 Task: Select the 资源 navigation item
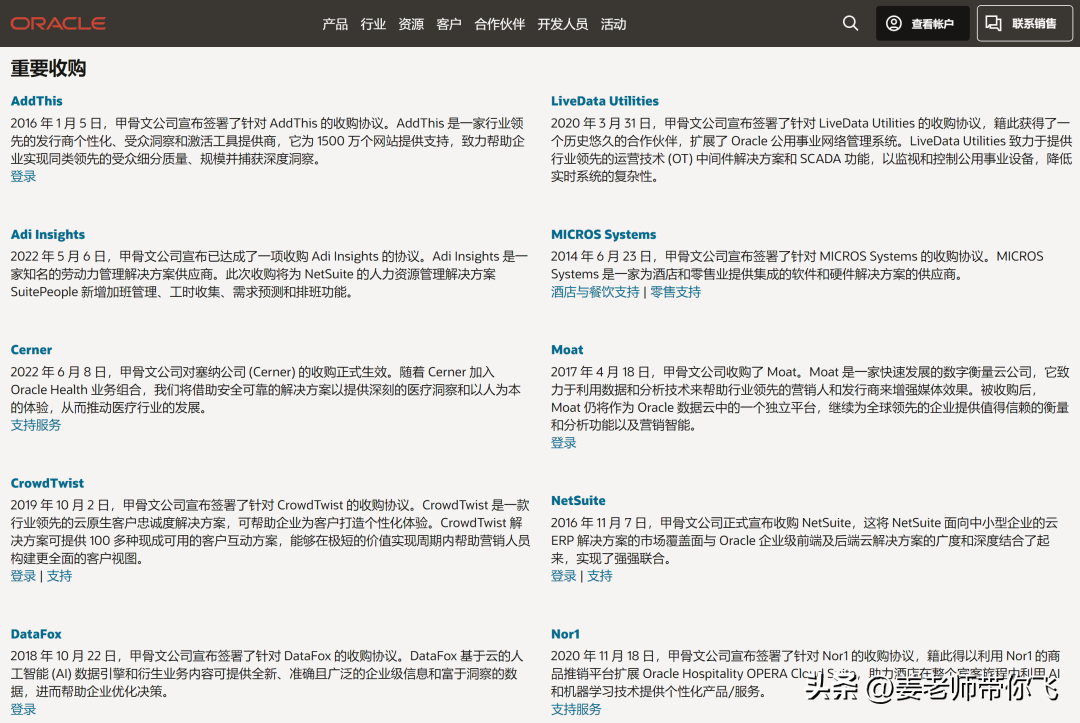click(411, 24)
